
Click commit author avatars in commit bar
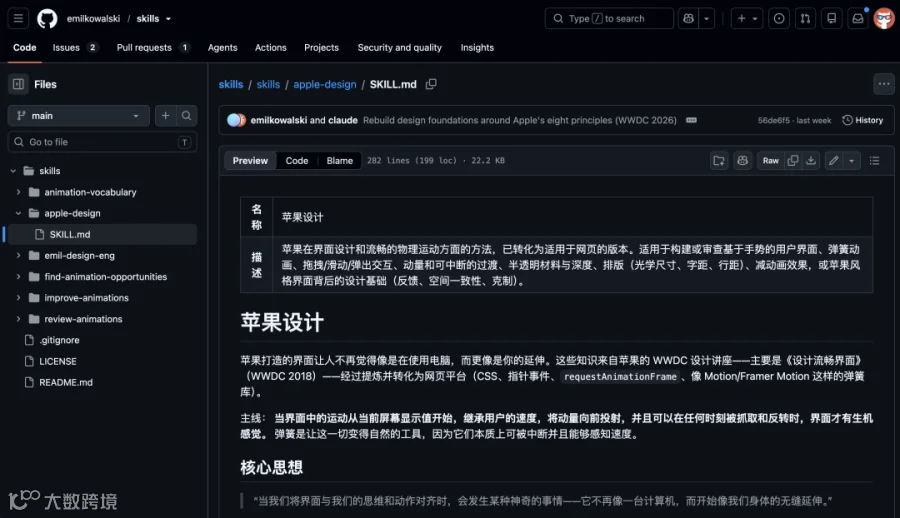coord(236,121)
